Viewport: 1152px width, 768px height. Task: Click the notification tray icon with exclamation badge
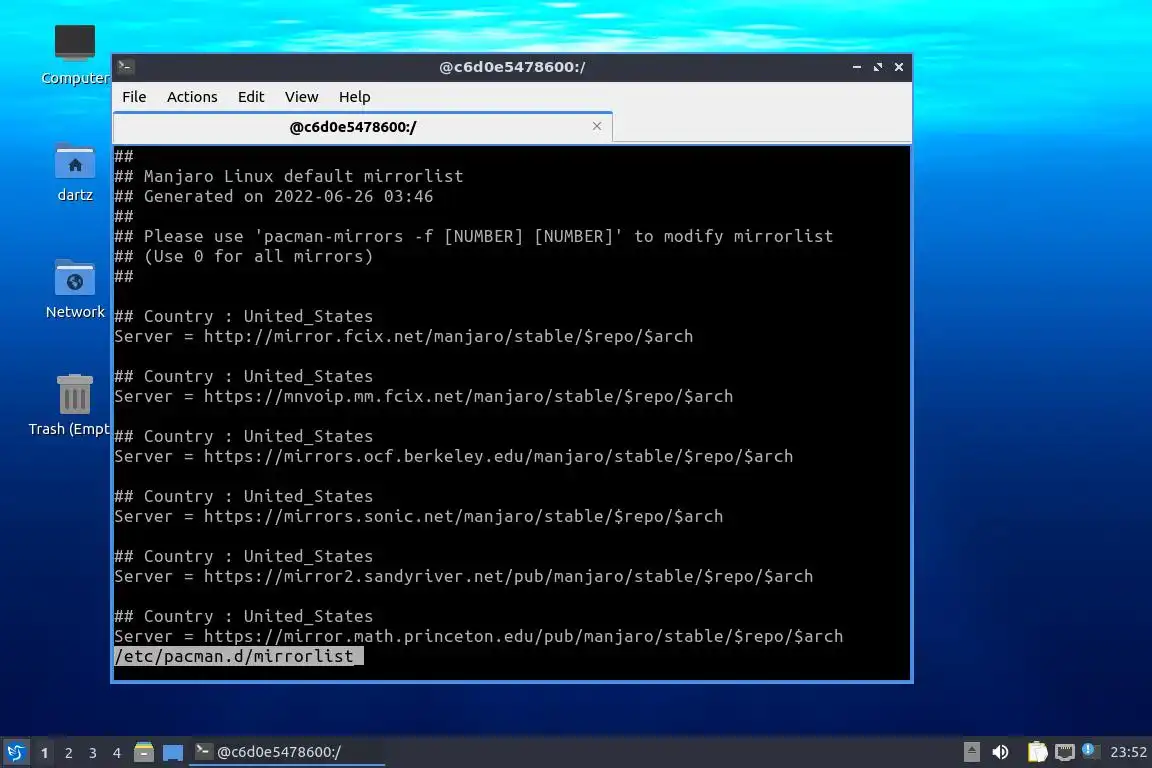point(1090,751)
